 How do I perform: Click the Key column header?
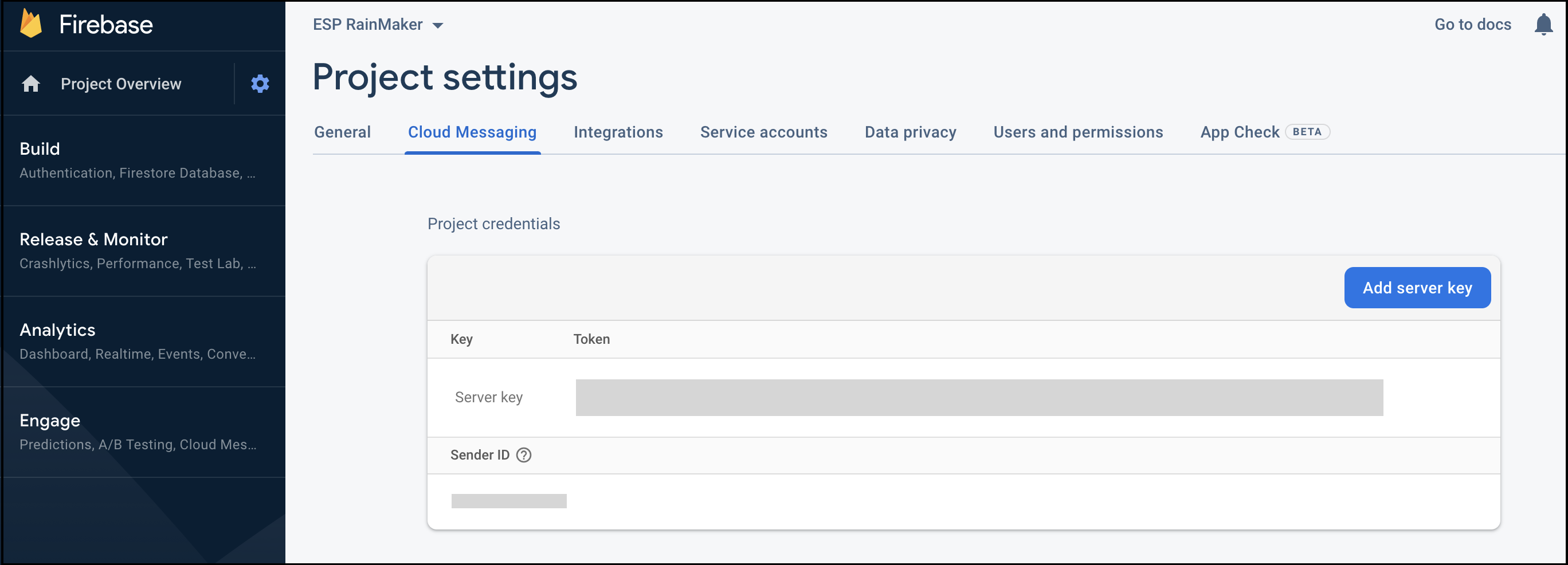[461, 339]
